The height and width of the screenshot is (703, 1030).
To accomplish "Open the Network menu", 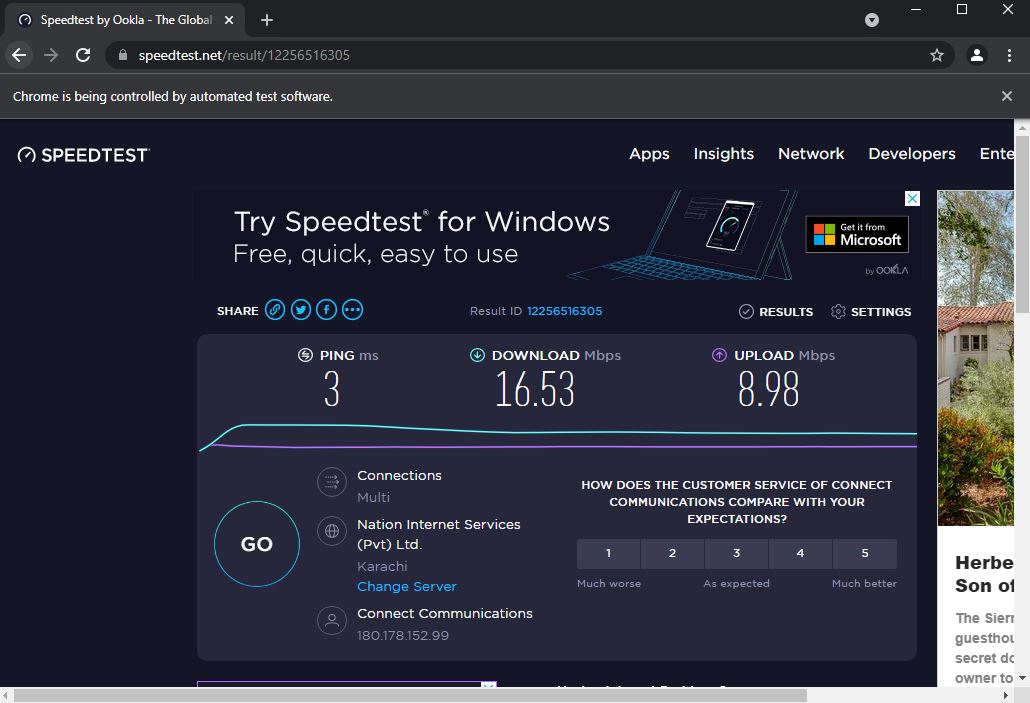I will (811, 154).
